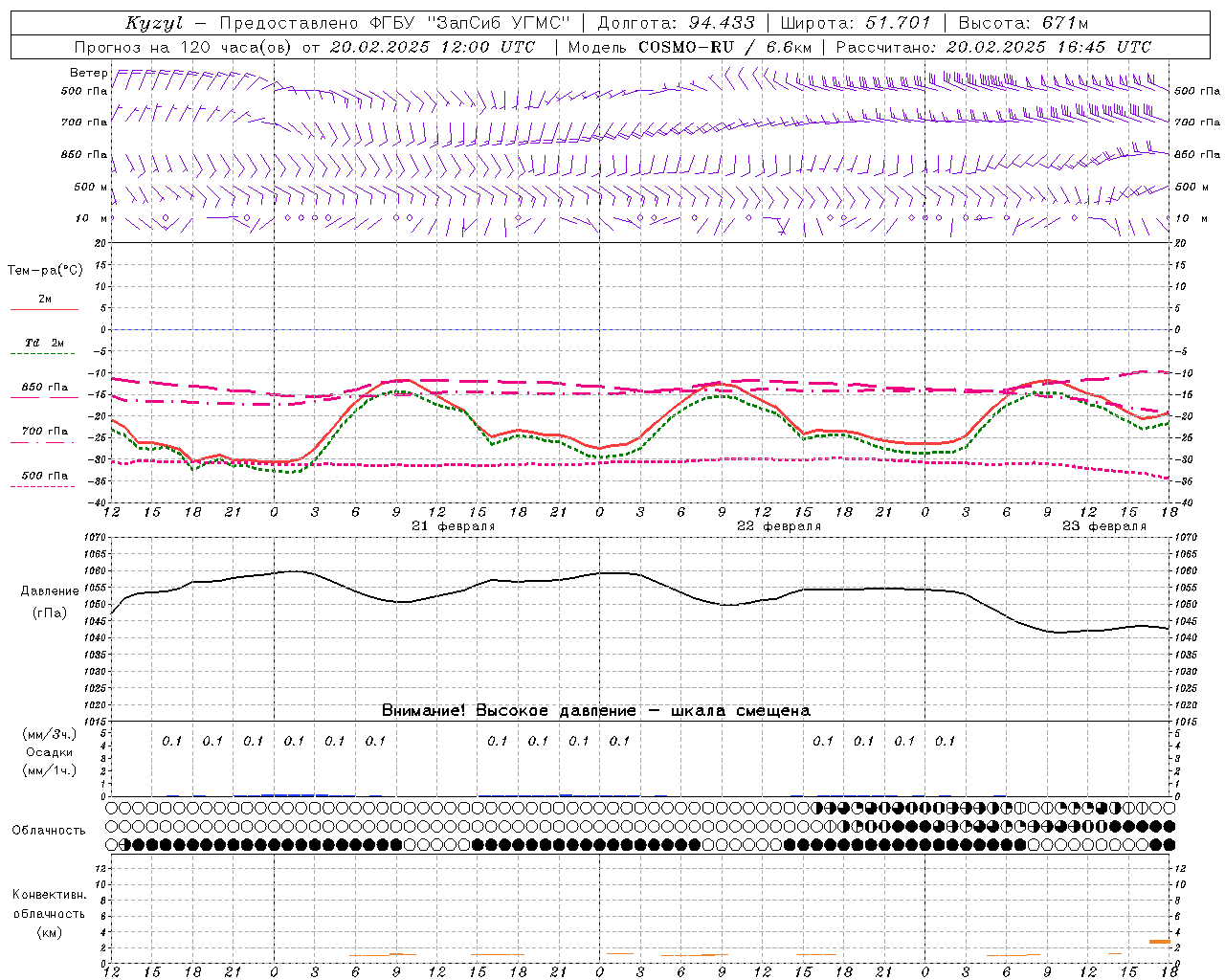Select the 'Предоставлено ФГБУ "ЗапСиб УГМС"' provider text
Screen dimensions: 1225x980
click(394, 23)
